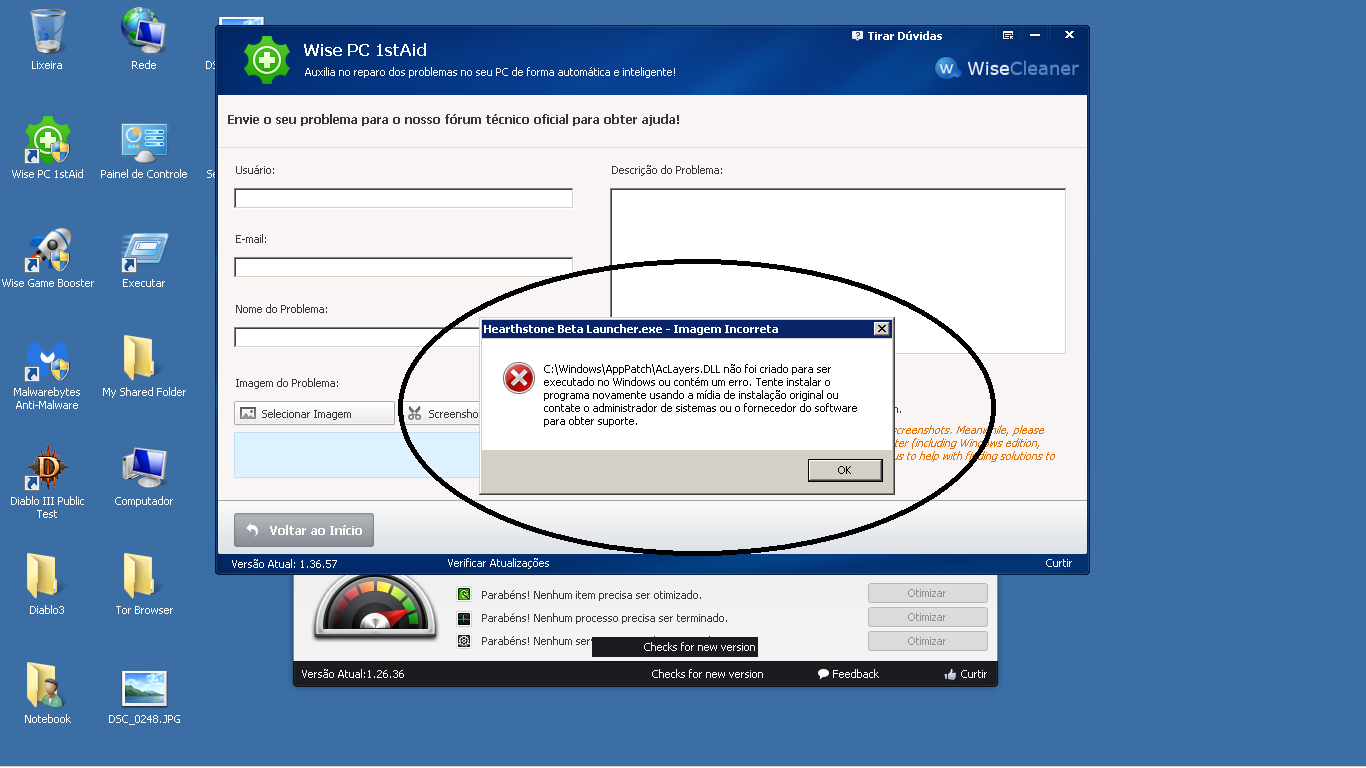
Task: Click the Screenshot button
Action: 442,413
